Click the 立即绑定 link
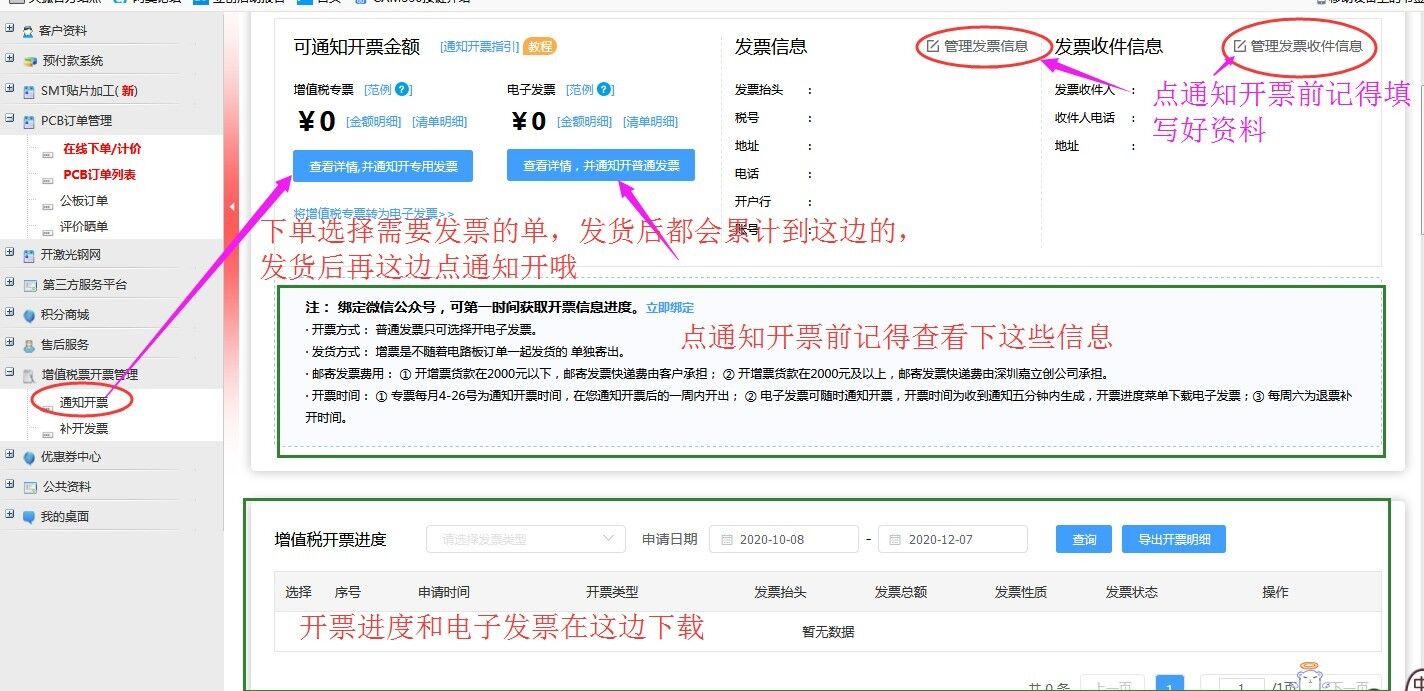 [x=669, y=308]
